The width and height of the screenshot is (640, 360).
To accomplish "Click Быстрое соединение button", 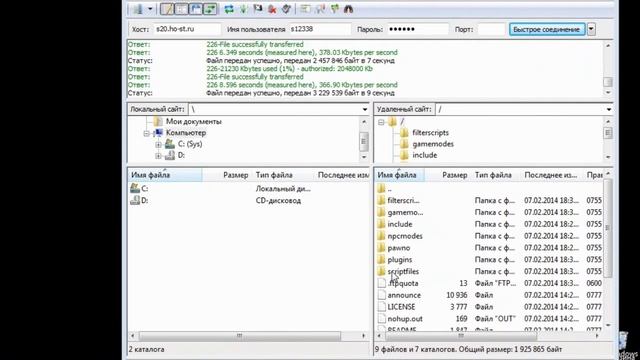I will pos(547,29).
